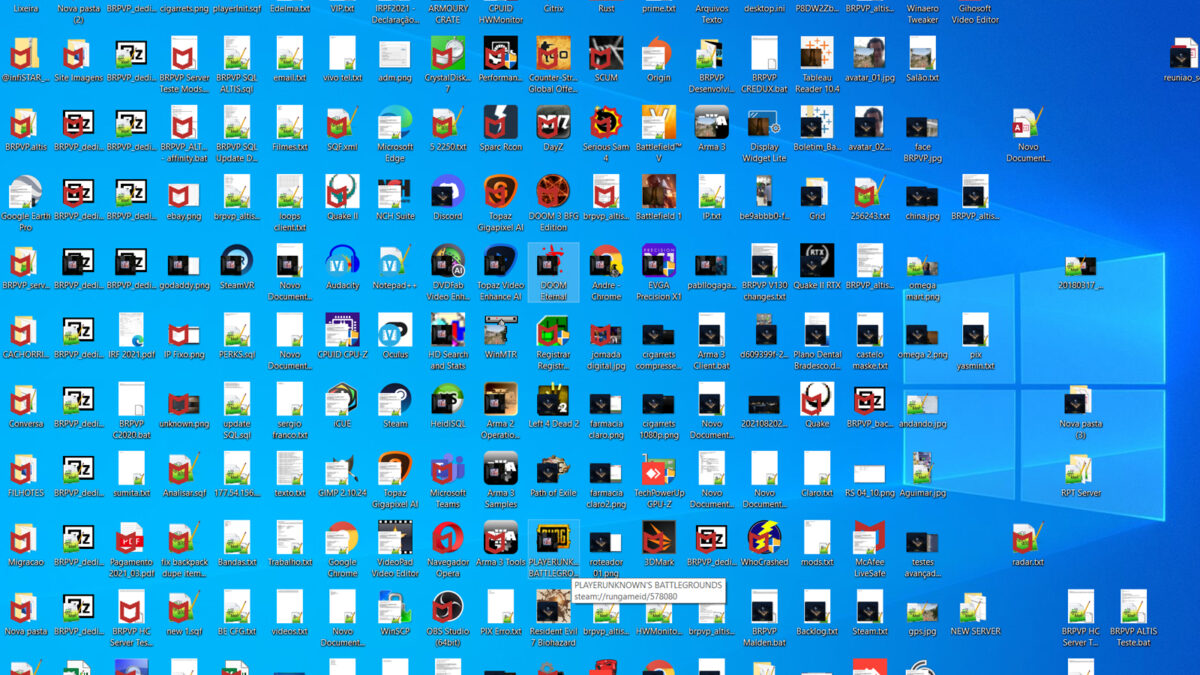Screen dimensions: 1200x675
Task: Click the Arma 2 Operation shortcut
Action: pyautogui.click(x=500, y=399)
